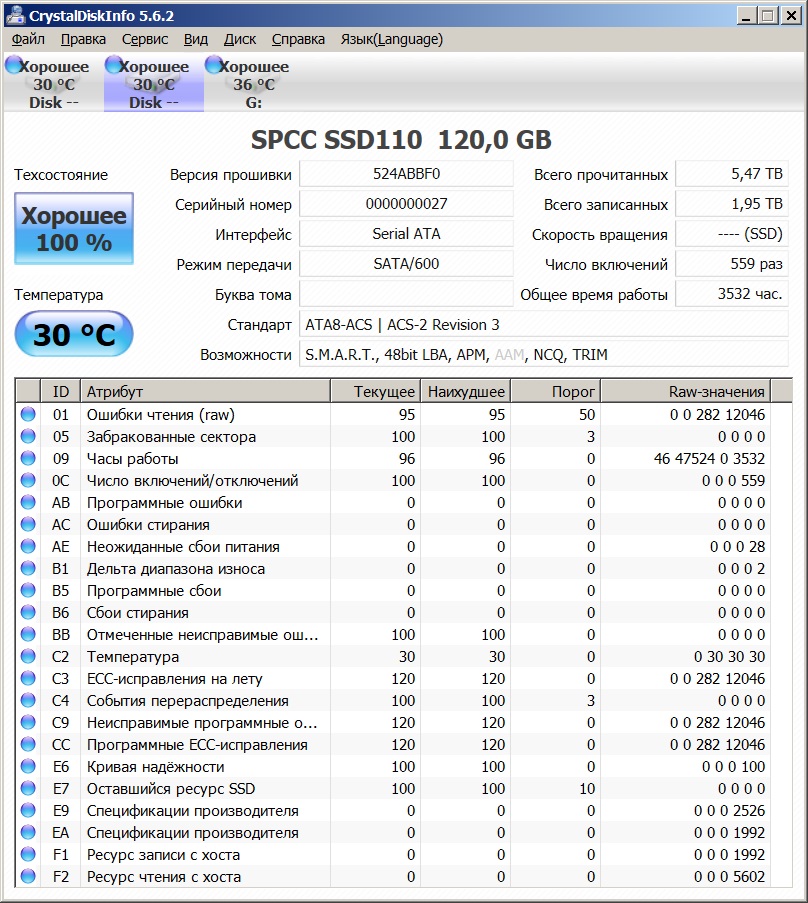Click the CrystalDiskInfo title bar app icon
This screenshot has height=903, width=808.
point(16,16)
